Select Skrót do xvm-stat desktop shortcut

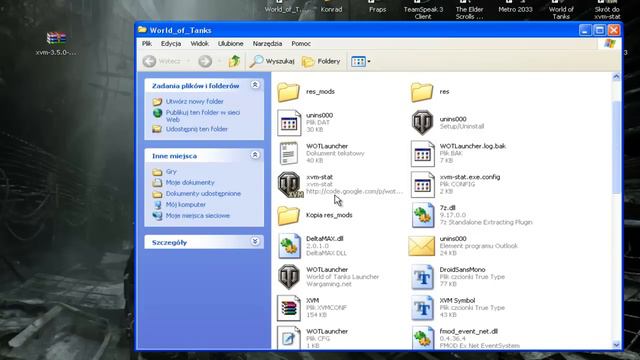pos(607,10)
